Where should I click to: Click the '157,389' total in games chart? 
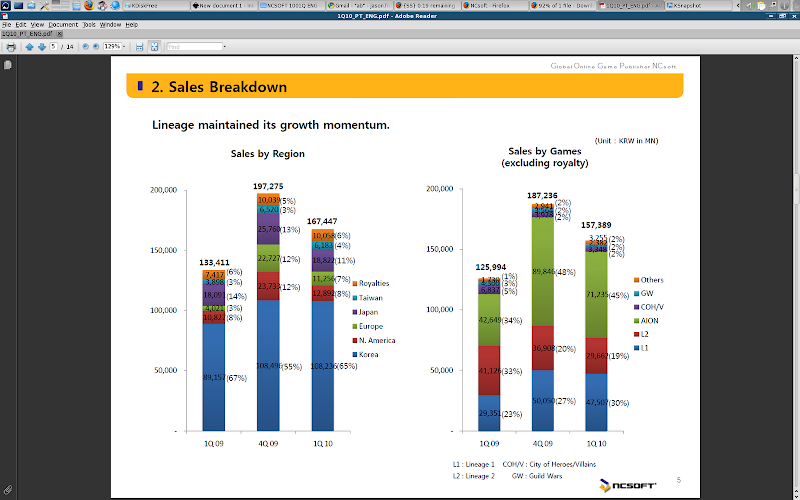[x=596, y=225]
